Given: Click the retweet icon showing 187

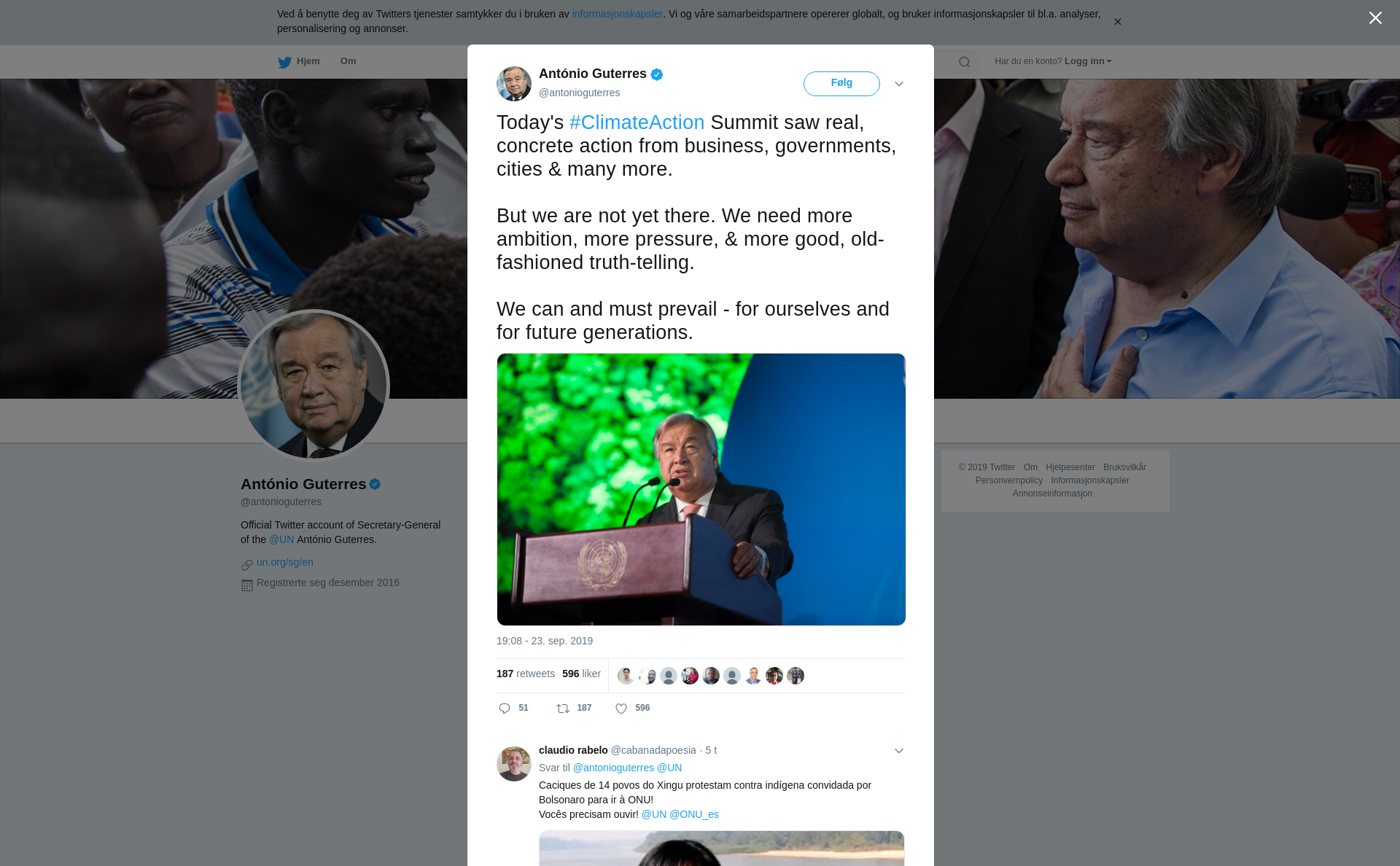Looking at the screenshot, I should 563,709.
